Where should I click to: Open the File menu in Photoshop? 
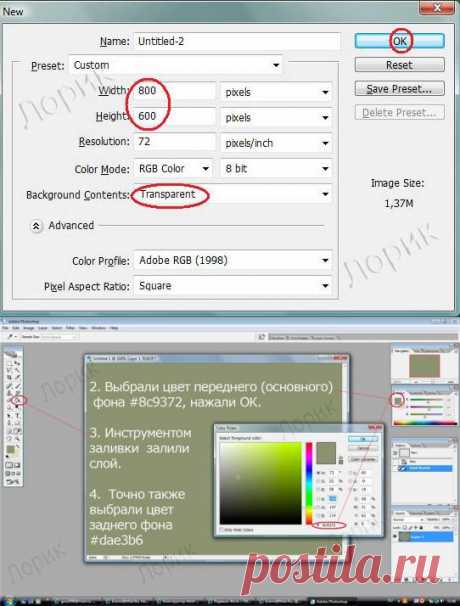6,328
